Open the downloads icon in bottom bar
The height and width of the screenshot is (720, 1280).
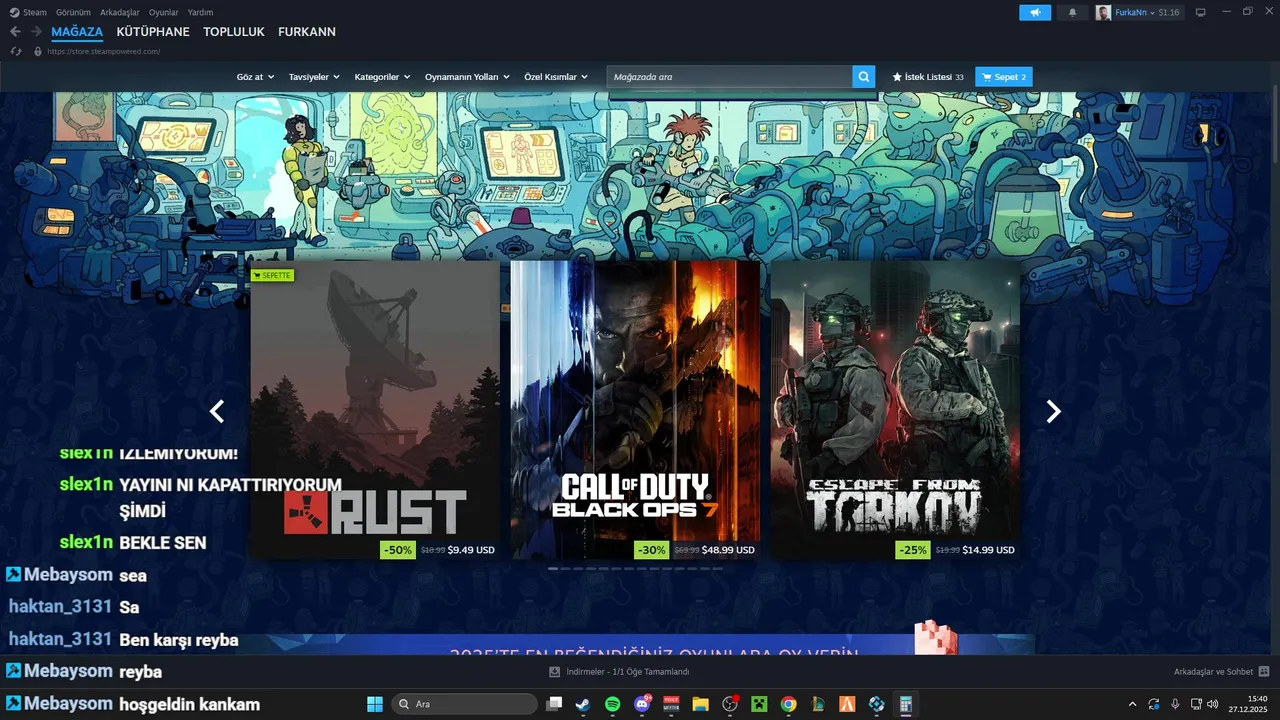555,671
